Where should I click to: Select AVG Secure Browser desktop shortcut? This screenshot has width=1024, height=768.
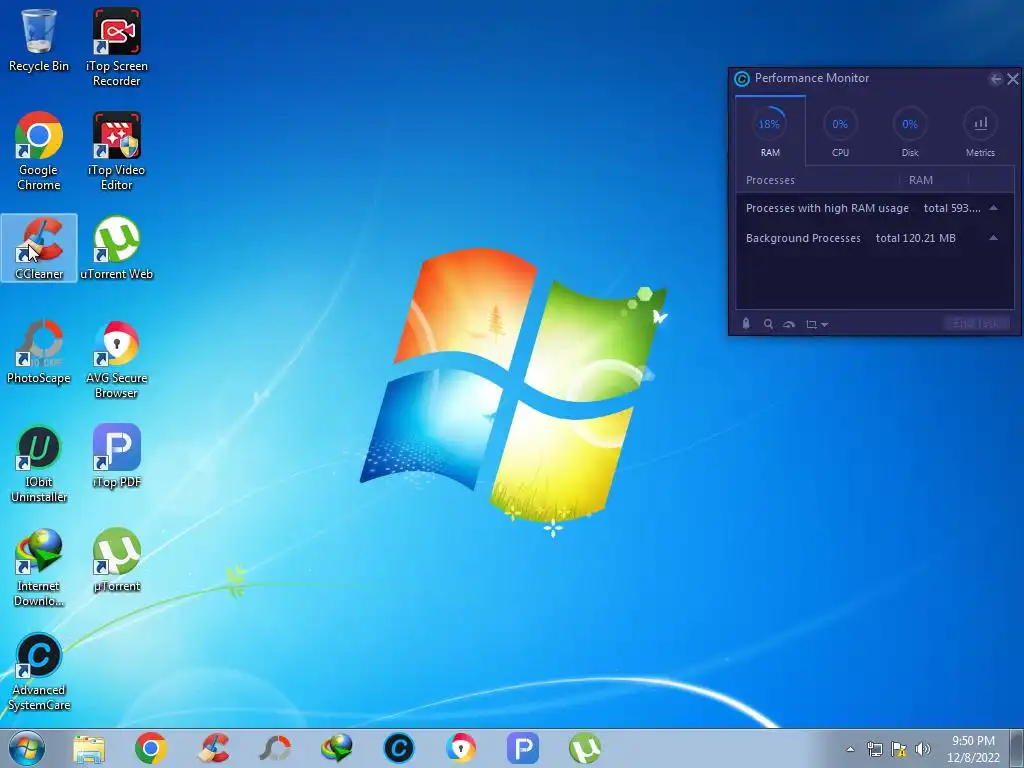[116, 359]
